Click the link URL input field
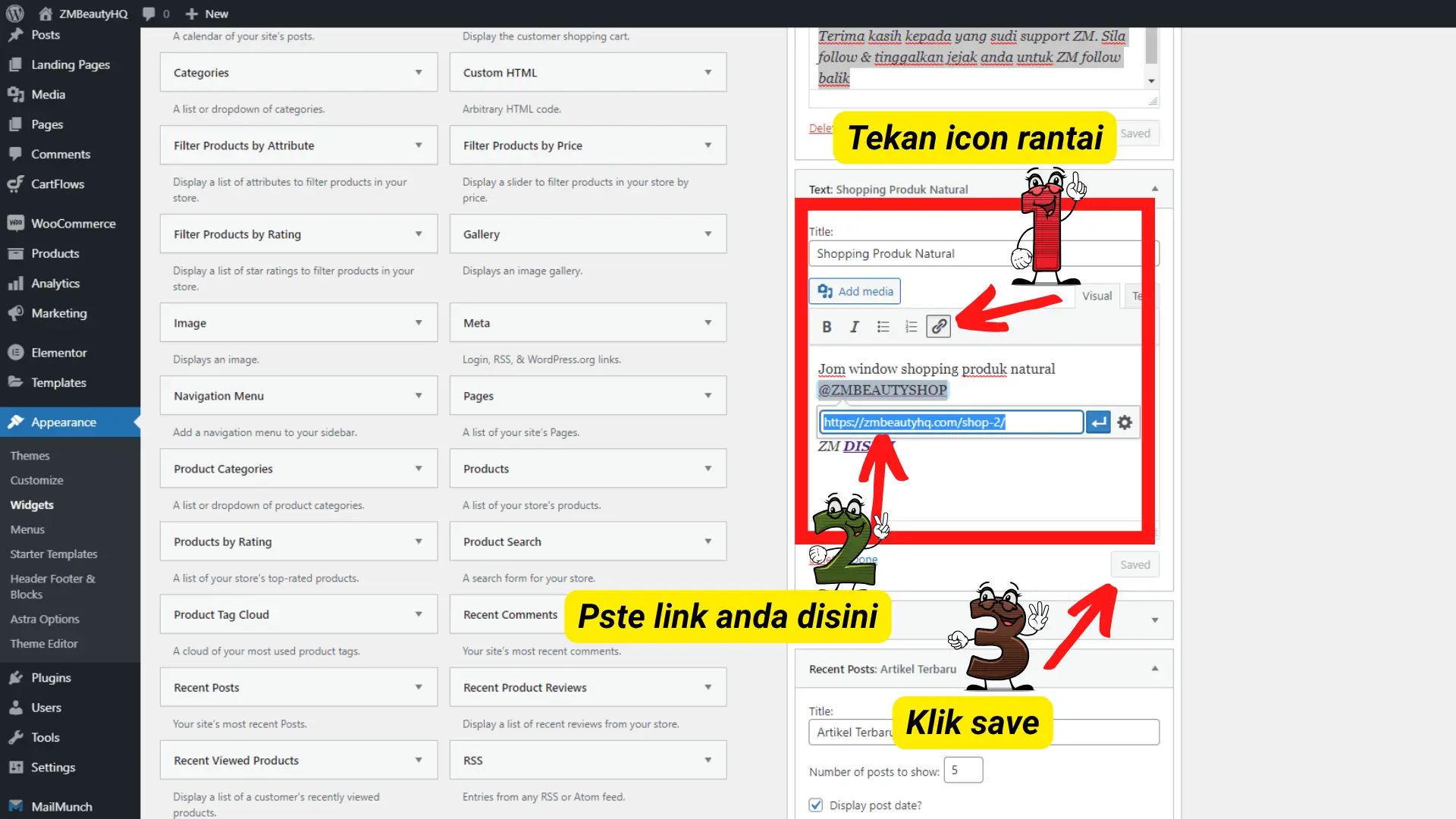Screen dimensions: 1456x819 pyautogui.click(x=952, y=422)
